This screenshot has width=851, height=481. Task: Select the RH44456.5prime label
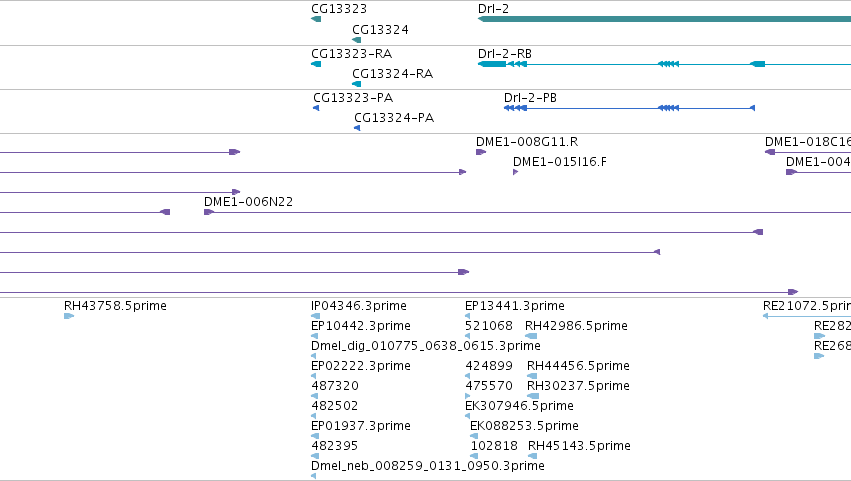pos(578,366)
